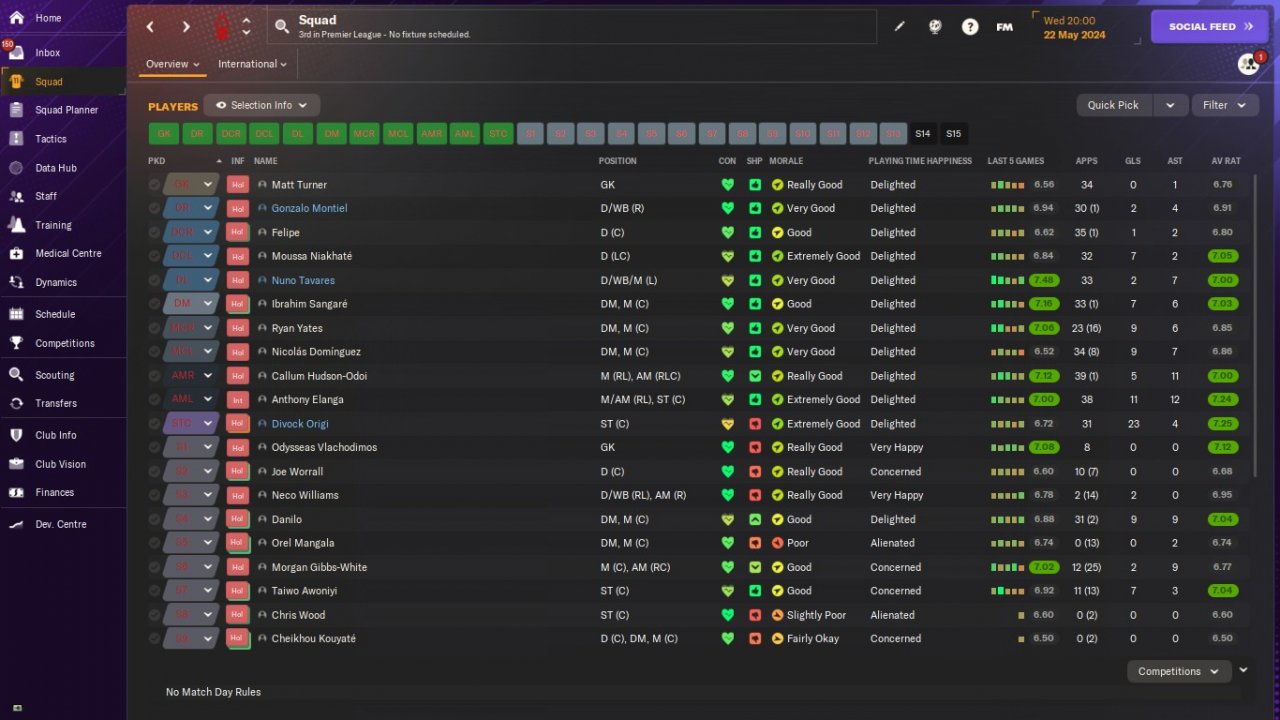Open Gonzalo Montiel's player profile link
Image resolution: width=1280 pixels, height=720 pixels.
click(x=309, y=209)
